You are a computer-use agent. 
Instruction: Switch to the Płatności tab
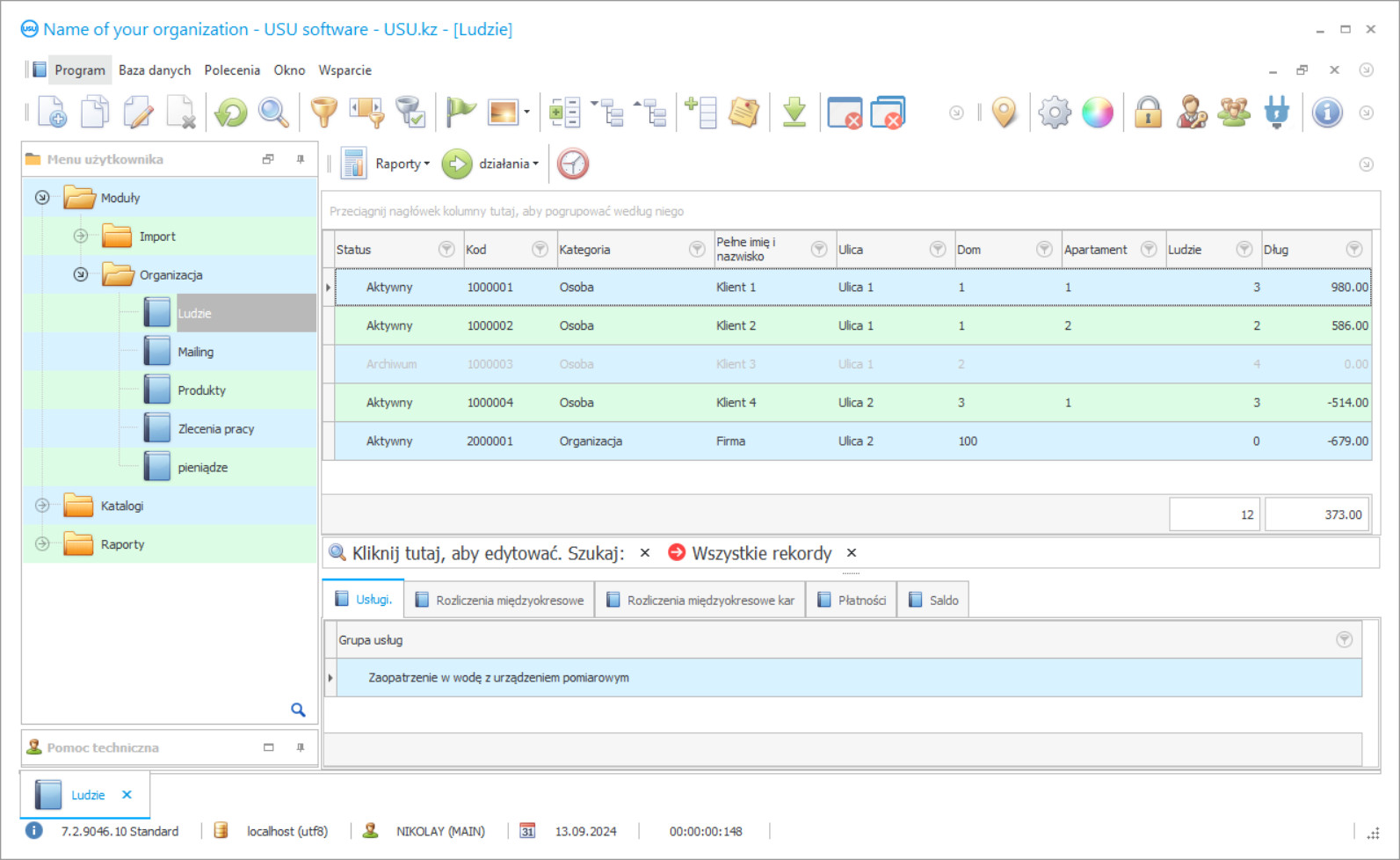[x=852, y=600]
